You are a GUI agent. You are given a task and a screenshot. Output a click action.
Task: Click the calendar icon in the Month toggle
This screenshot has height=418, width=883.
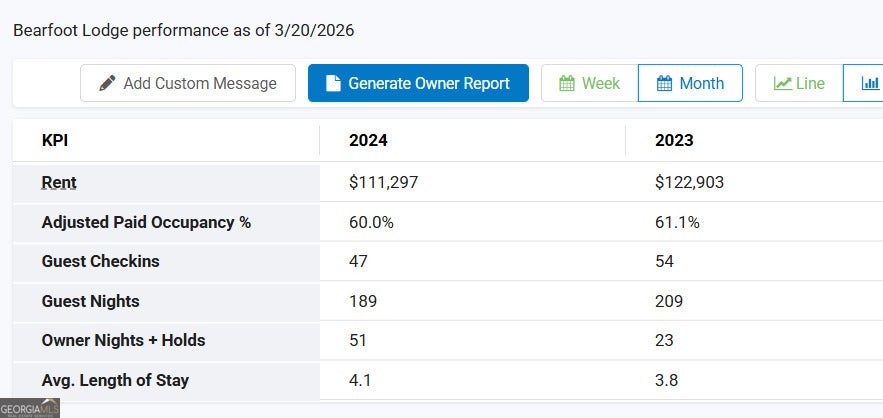click(664, 83)
